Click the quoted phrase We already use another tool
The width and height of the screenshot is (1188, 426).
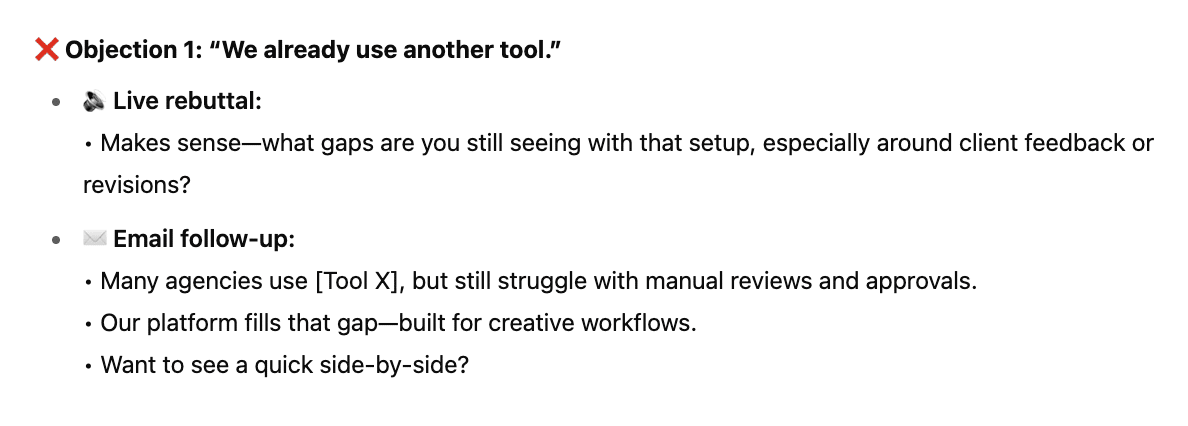pyautogui.click(x=383, y=51)
